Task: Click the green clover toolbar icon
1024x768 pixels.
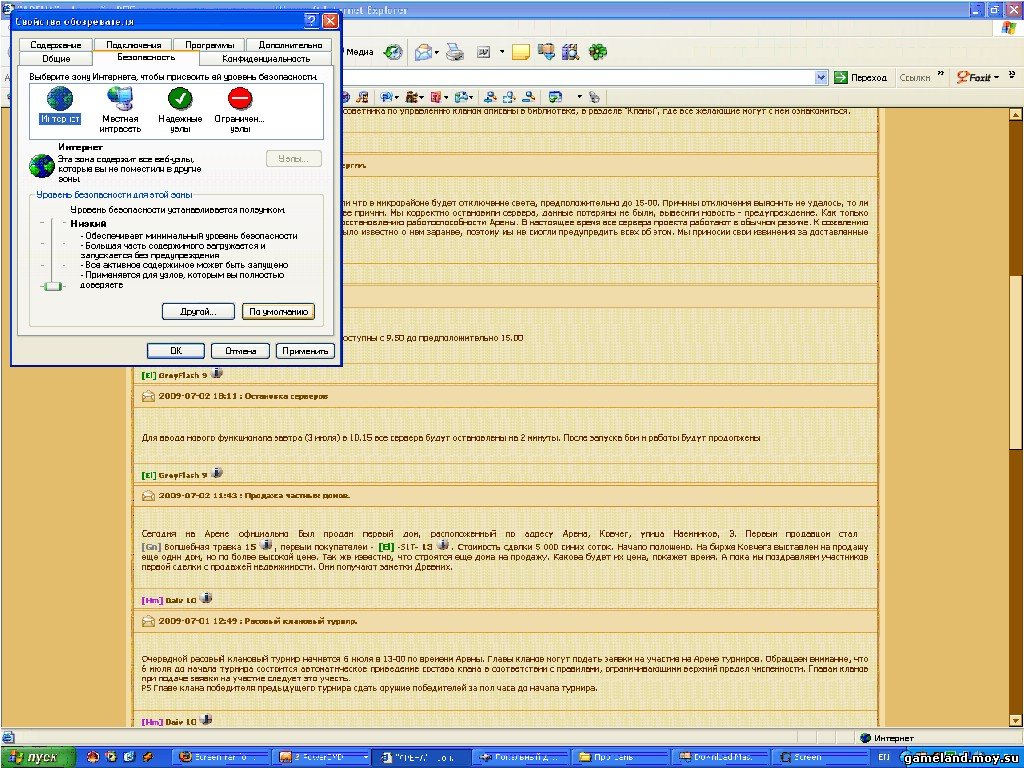Action: [x=597, y=52]
